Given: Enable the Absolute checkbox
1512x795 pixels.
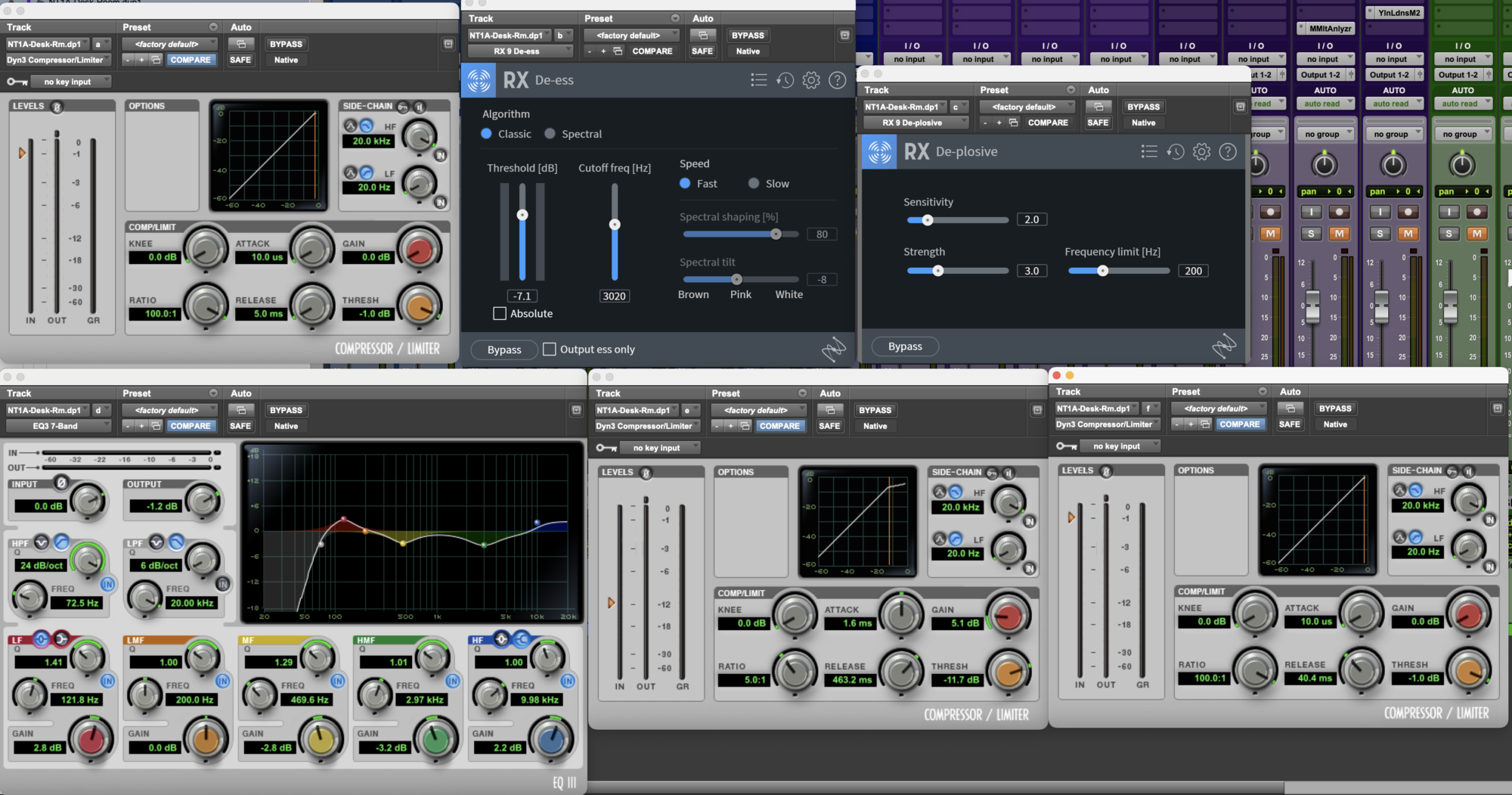Looking at the screenshot, I should (x=500, y=313).
